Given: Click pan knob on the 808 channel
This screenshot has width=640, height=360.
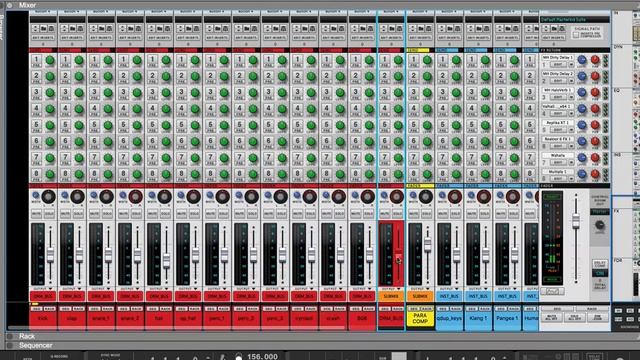Looking at the screenshot, I should pos(367,197).
